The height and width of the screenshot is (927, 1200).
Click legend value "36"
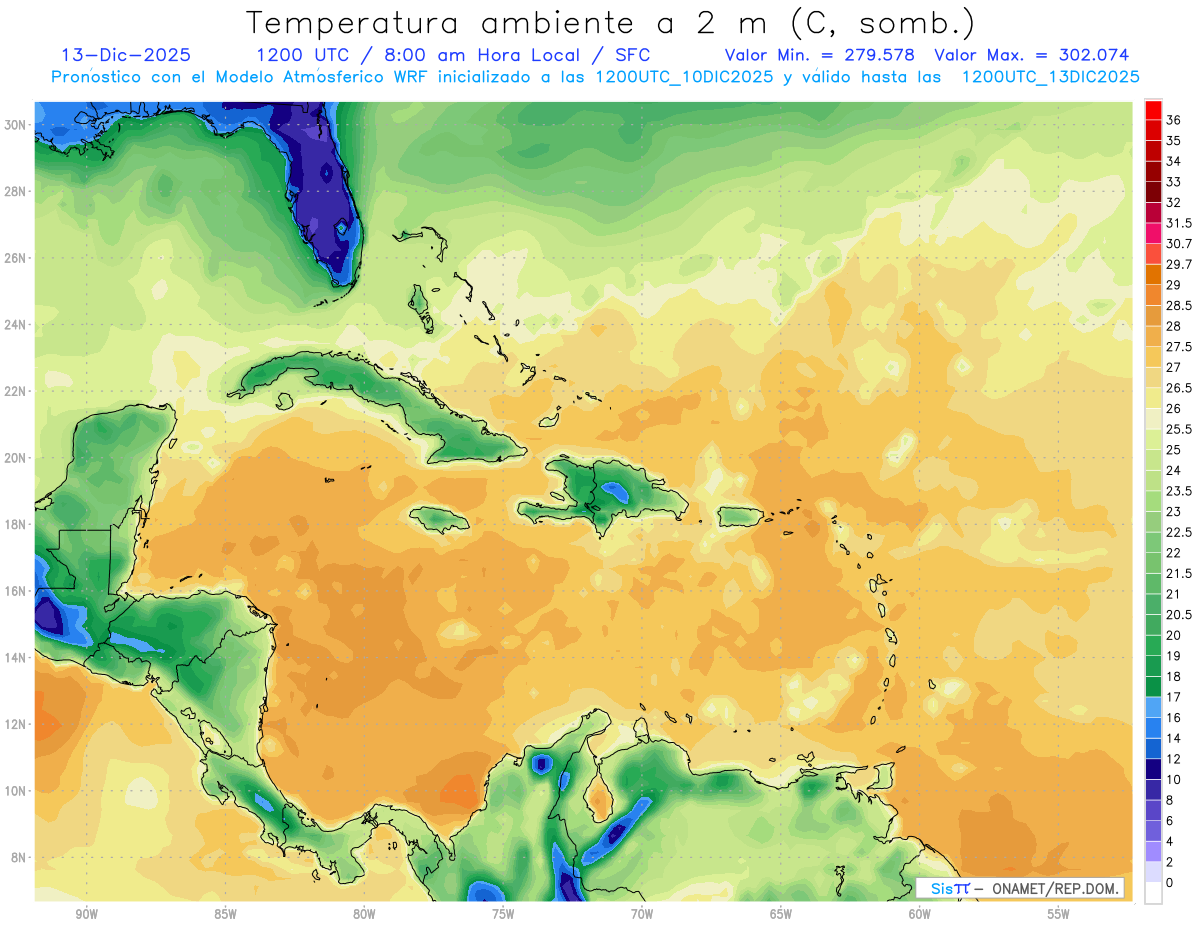click(1173, 121)
